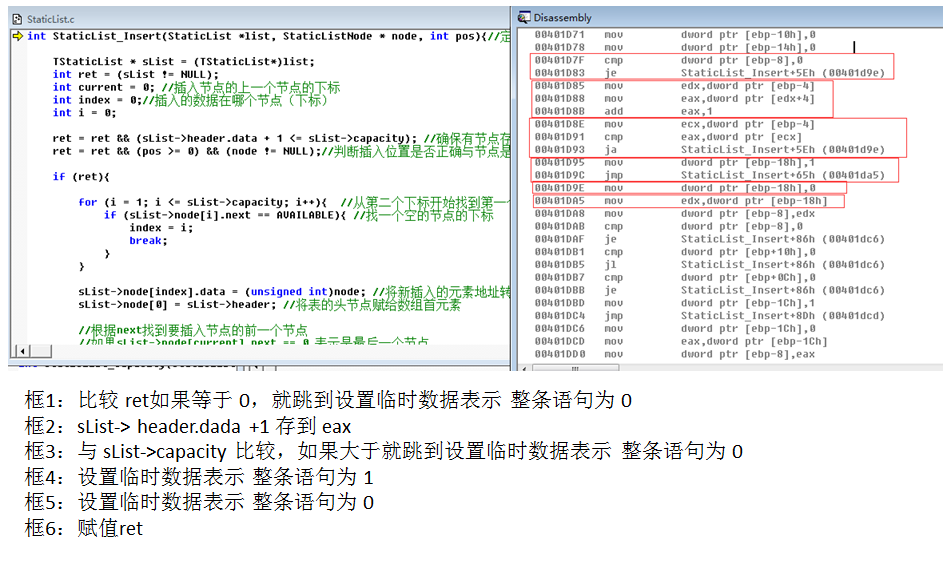Screen dimensions: 949x561
Task: Click the line 'index = i;'
Action: [161, 228]
